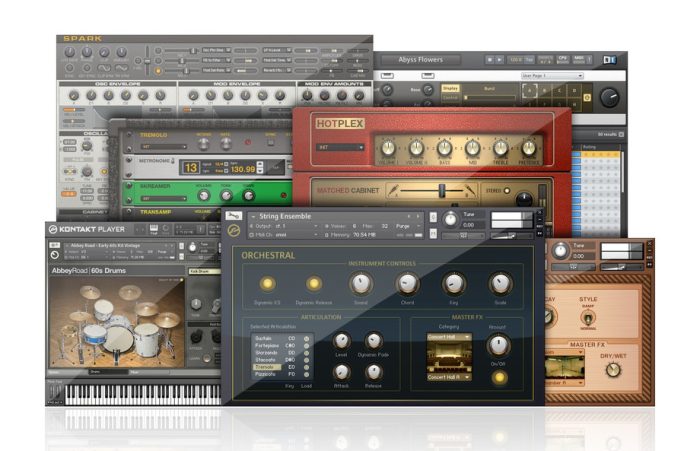Click the Kontakt Player logo icon
The image size is (700, 451).
53,230
